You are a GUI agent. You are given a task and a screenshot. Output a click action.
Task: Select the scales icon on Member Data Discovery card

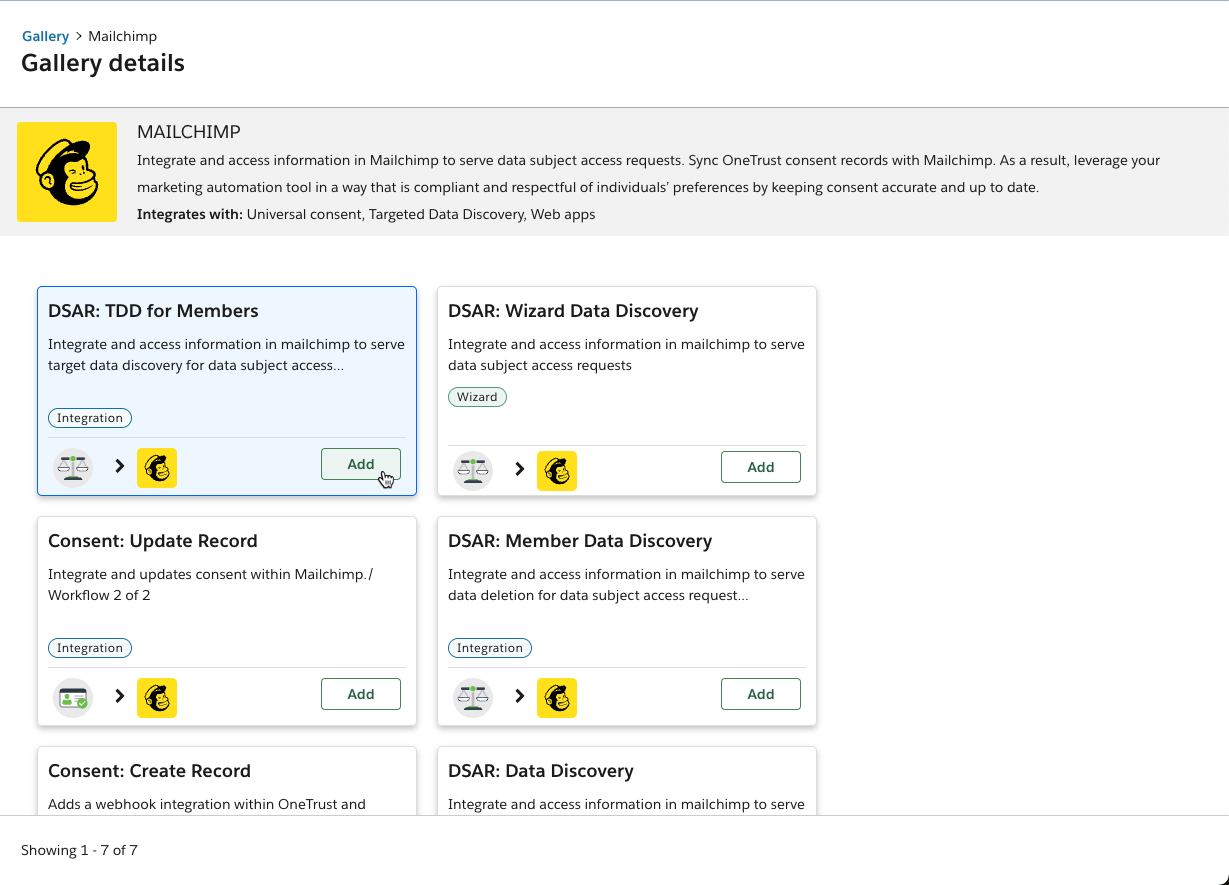(472, 697)
